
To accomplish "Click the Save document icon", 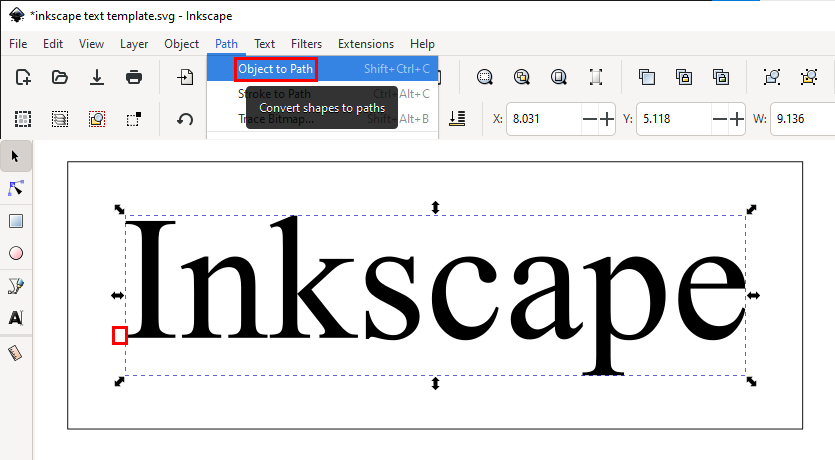I will click(x=97, y=77).
